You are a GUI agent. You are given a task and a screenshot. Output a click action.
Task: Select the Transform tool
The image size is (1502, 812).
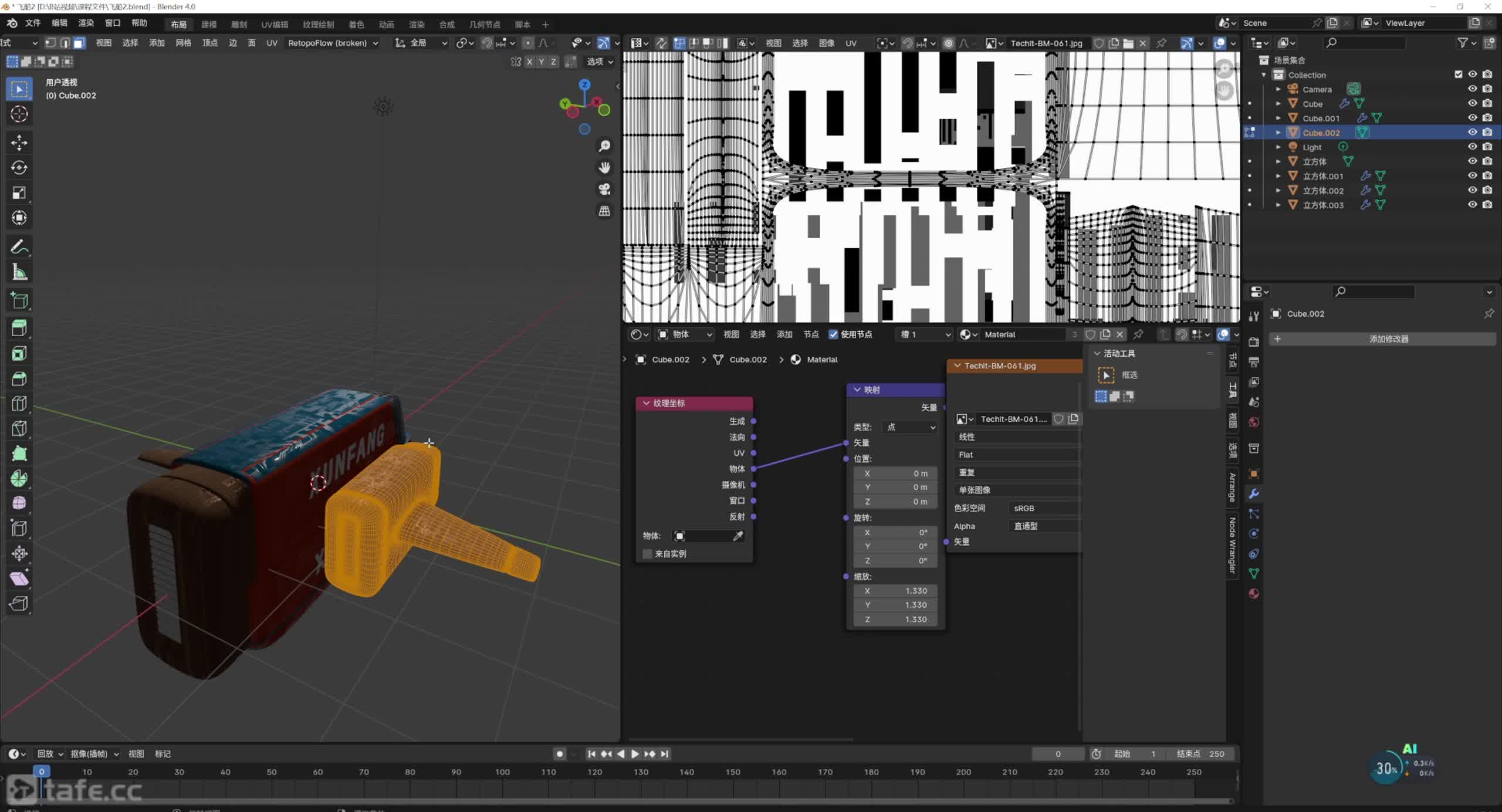click(19, 218)
